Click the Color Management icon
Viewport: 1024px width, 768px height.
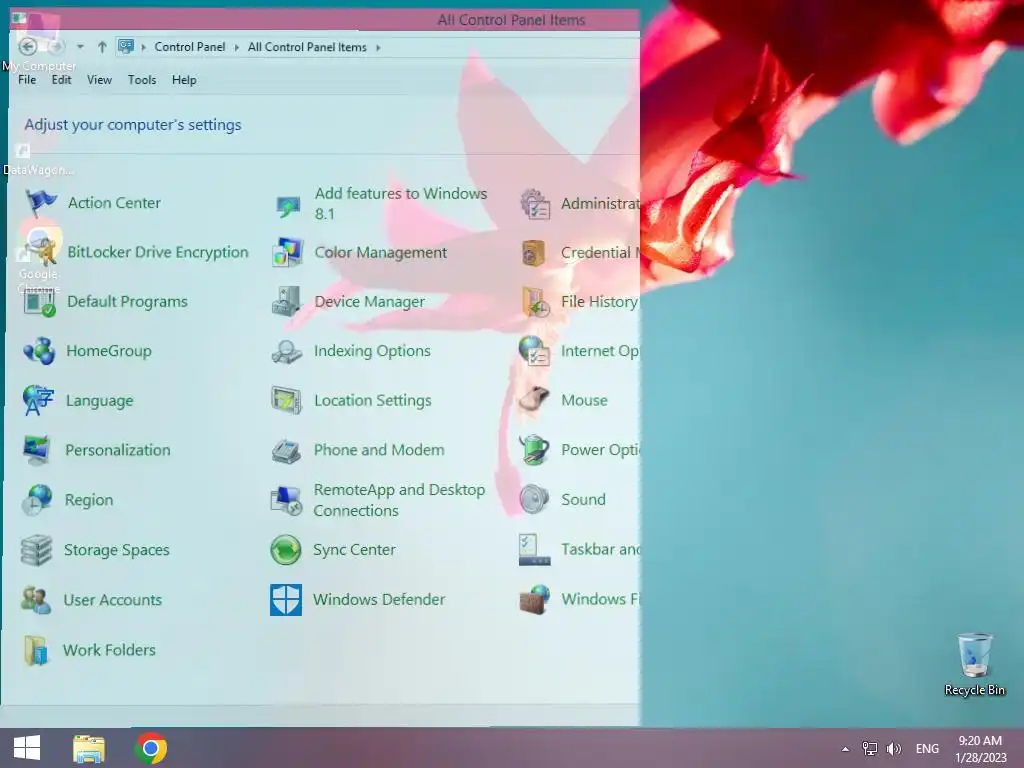tap(287, 253)
